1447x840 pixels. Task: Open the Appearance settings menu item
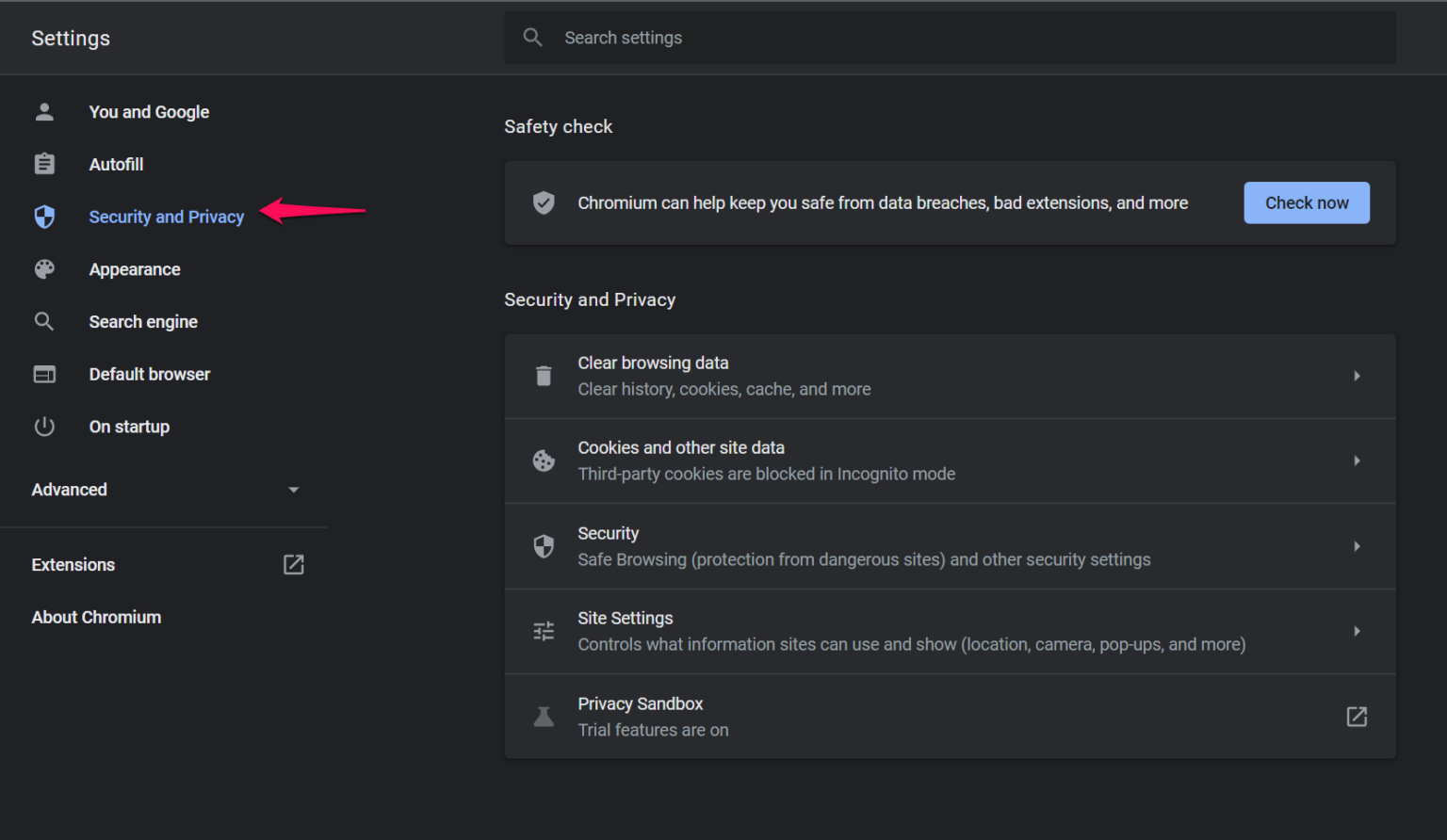point(135,269)
